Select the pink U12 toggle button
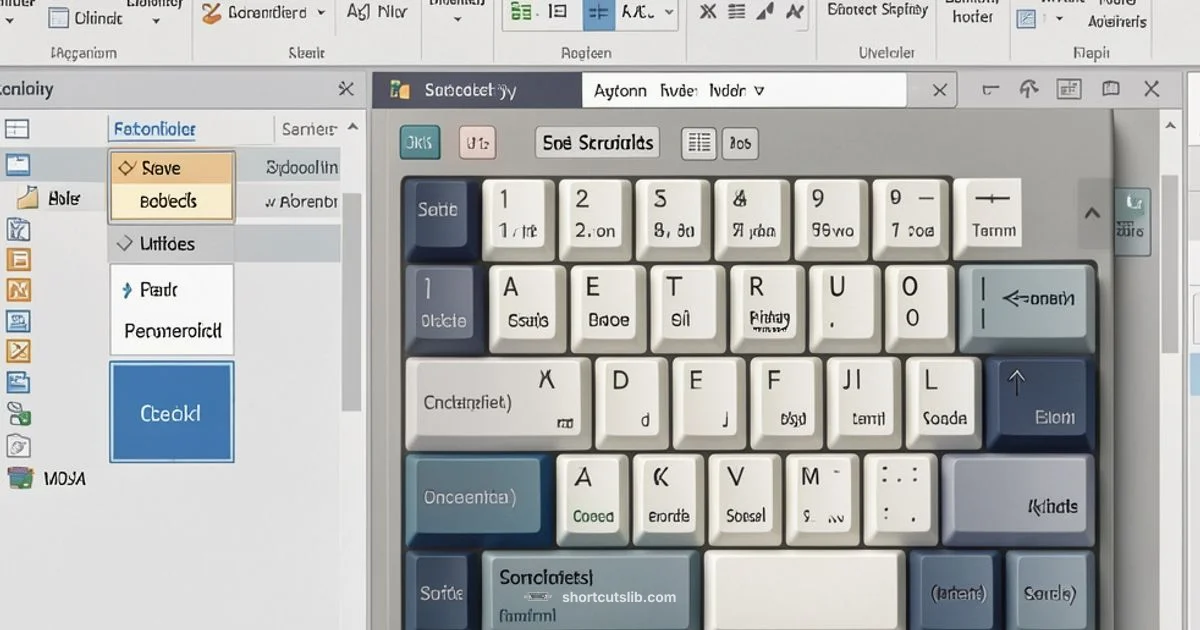Image resolution: width=1200 pixels, height=630 pixels. (x=477, y=142)
